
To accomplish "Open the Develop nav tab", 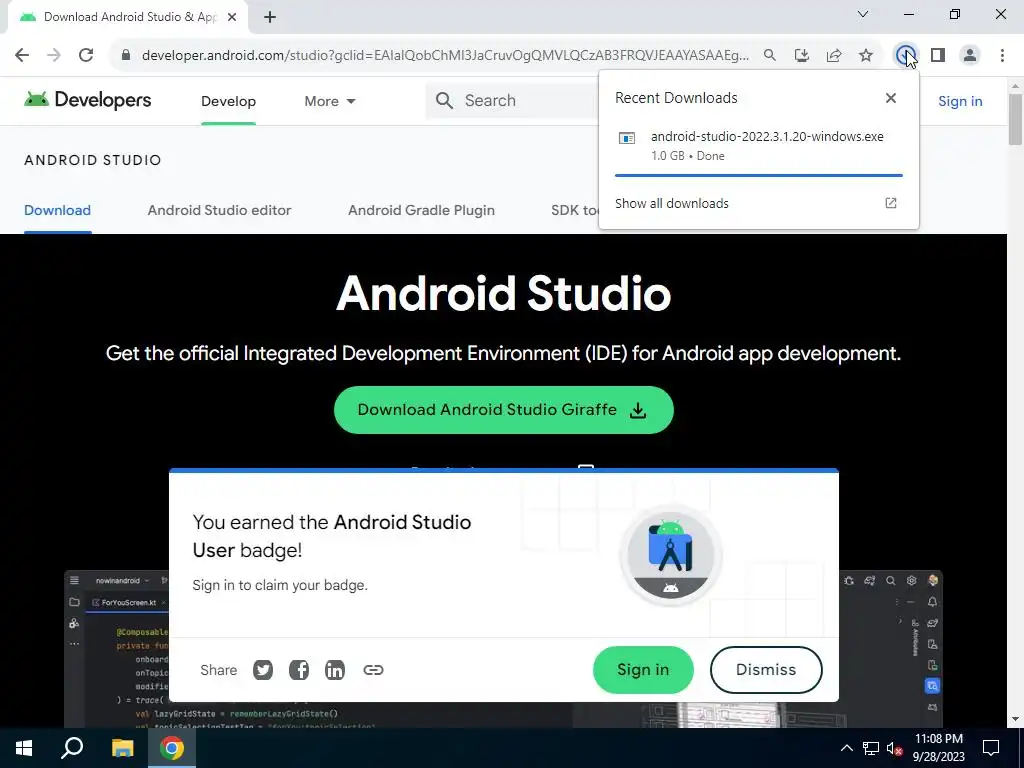I will coord(229,101).
